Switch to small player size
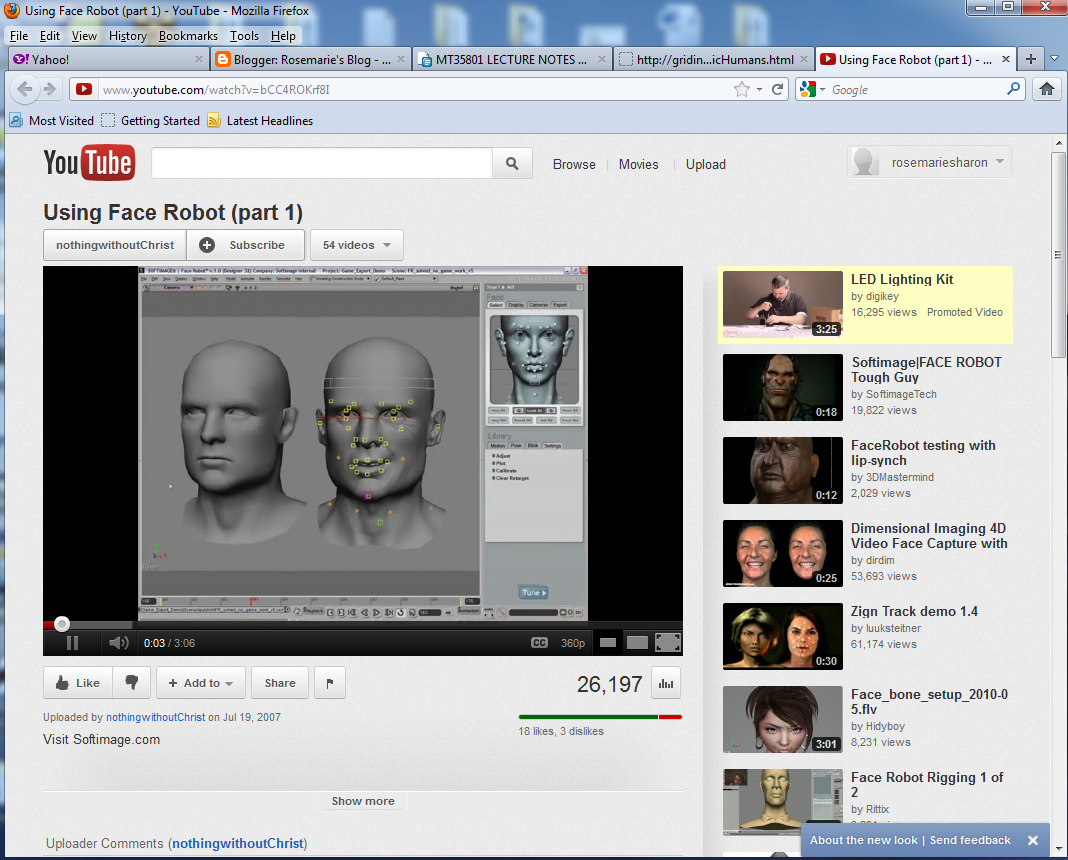The height and width of the screenshot is (860, 1068). (608, 643)
